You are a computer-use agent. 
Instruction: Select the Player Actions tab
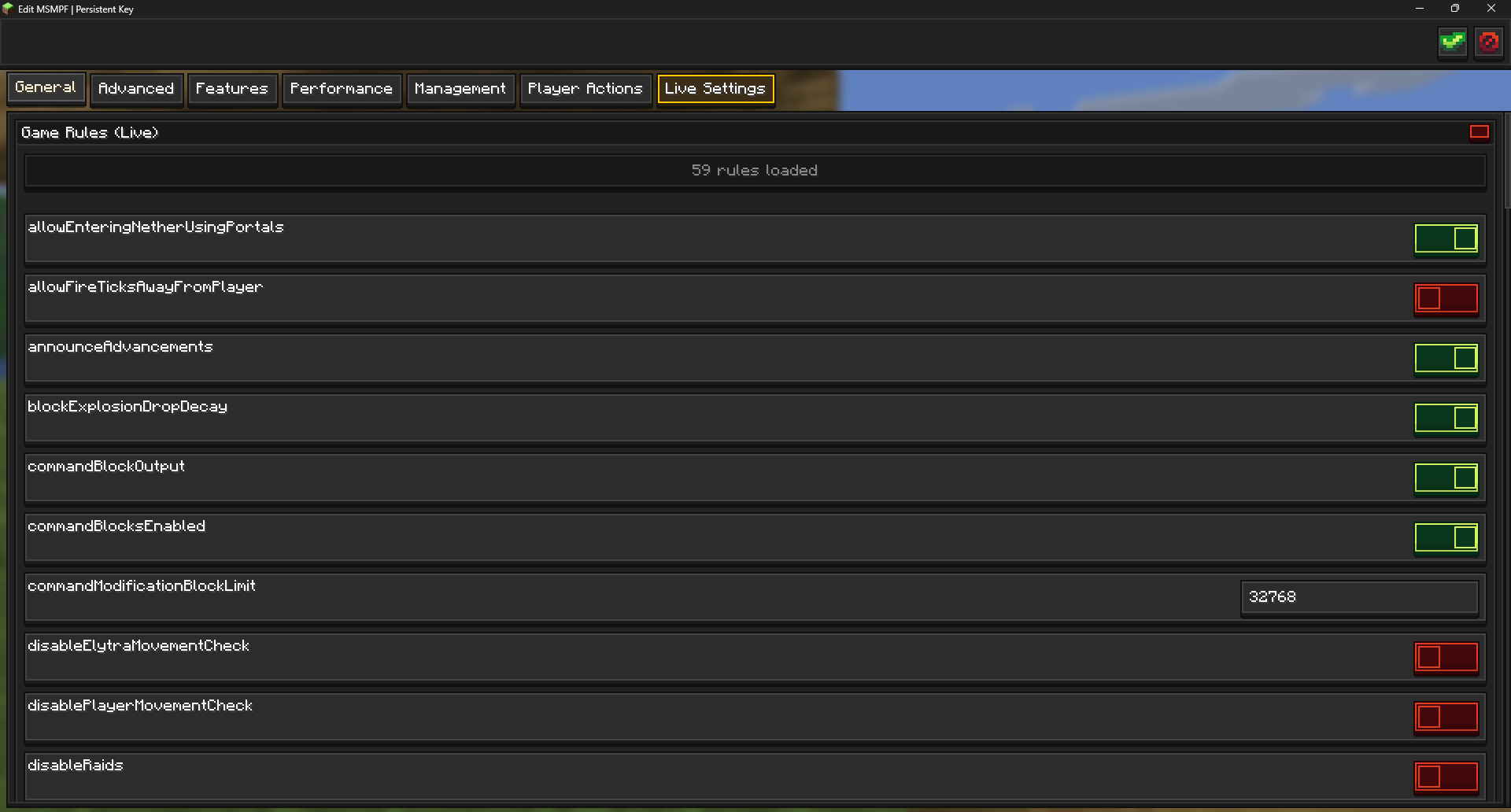[586, 89]
